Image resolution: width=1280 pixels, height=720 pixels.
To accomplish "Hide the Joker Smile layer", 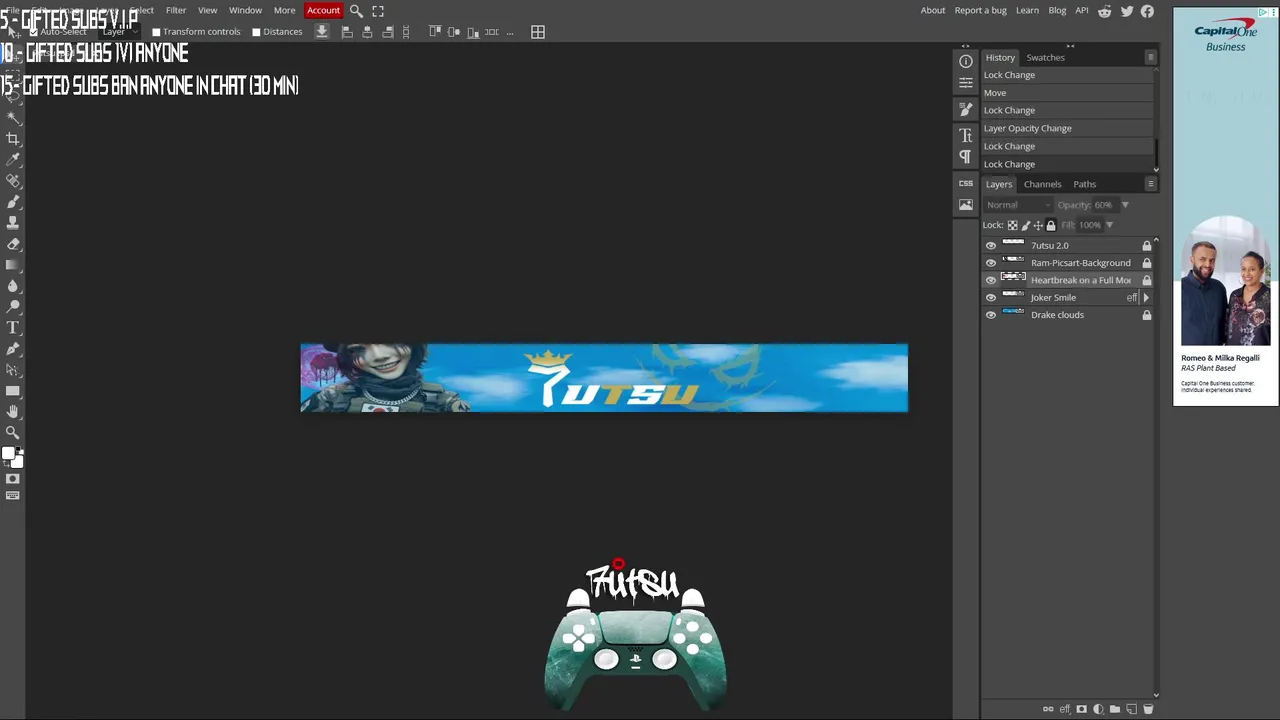I will [x=991, y=298].
